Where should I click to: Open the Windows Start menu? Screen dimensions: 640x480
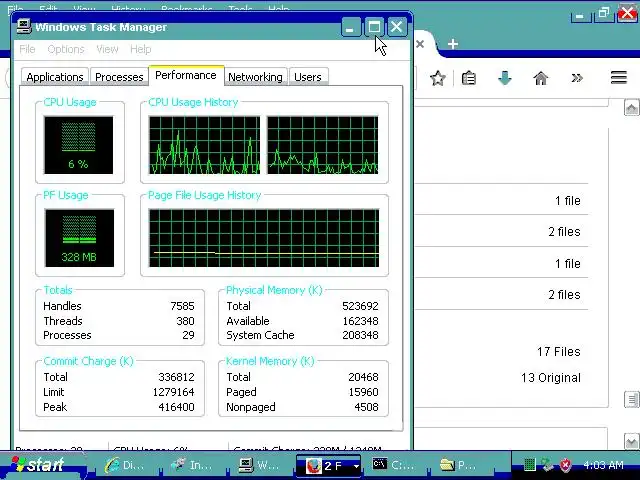tap(43, 465)
